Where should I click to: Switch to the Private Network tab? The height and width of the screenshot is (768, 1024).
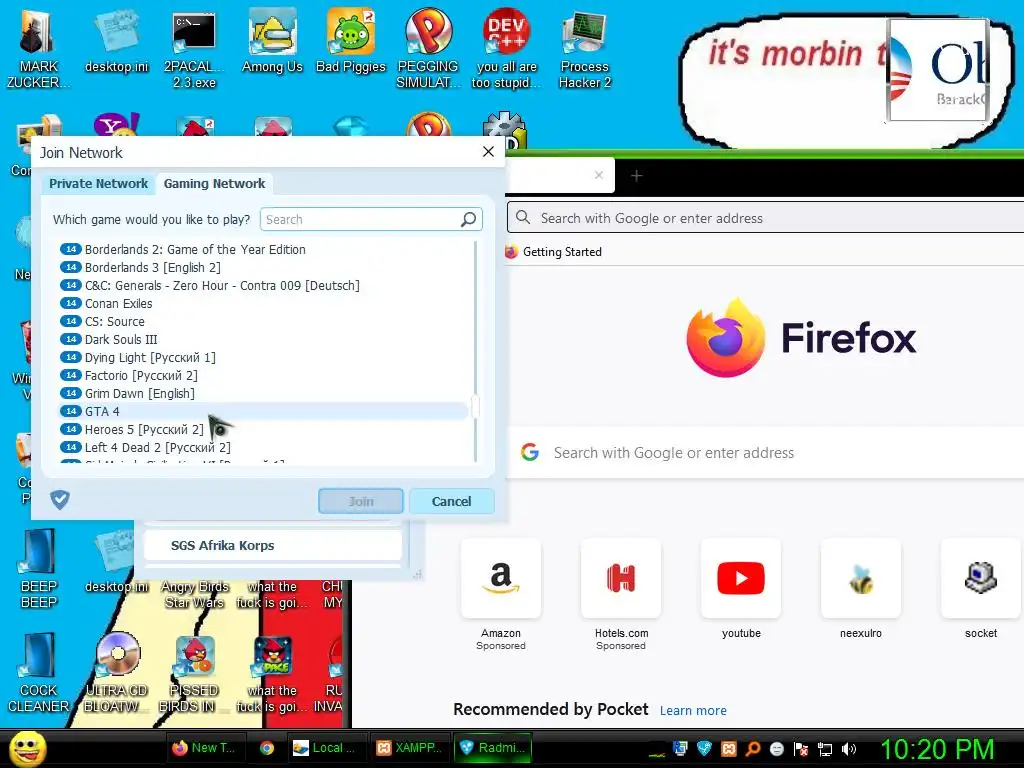(x=99, y=184)
